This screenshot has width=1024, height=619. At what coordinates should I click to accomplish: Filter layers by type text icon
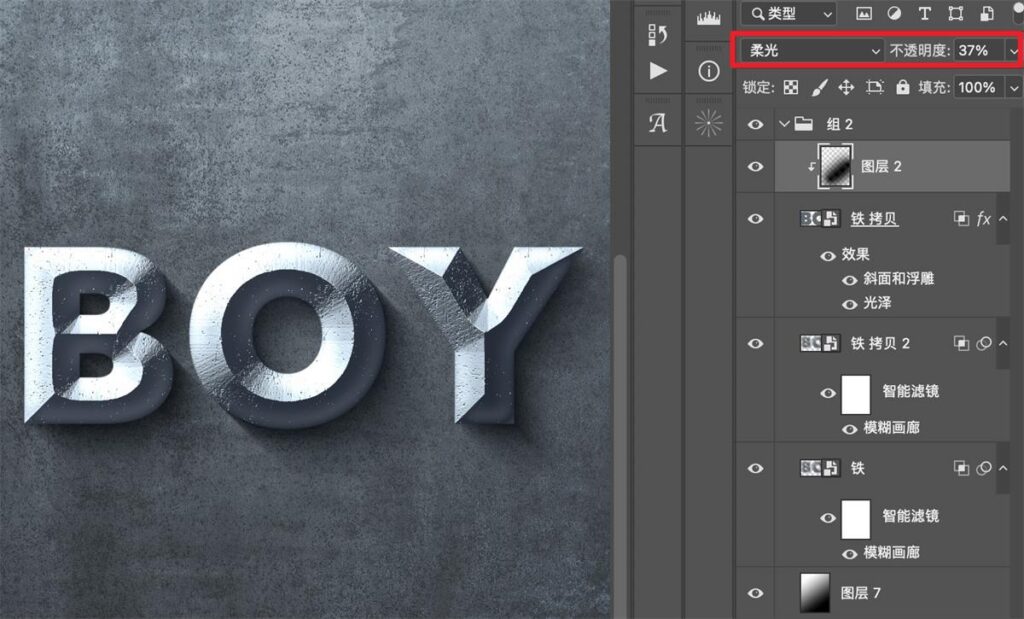[x=925, y=13]
